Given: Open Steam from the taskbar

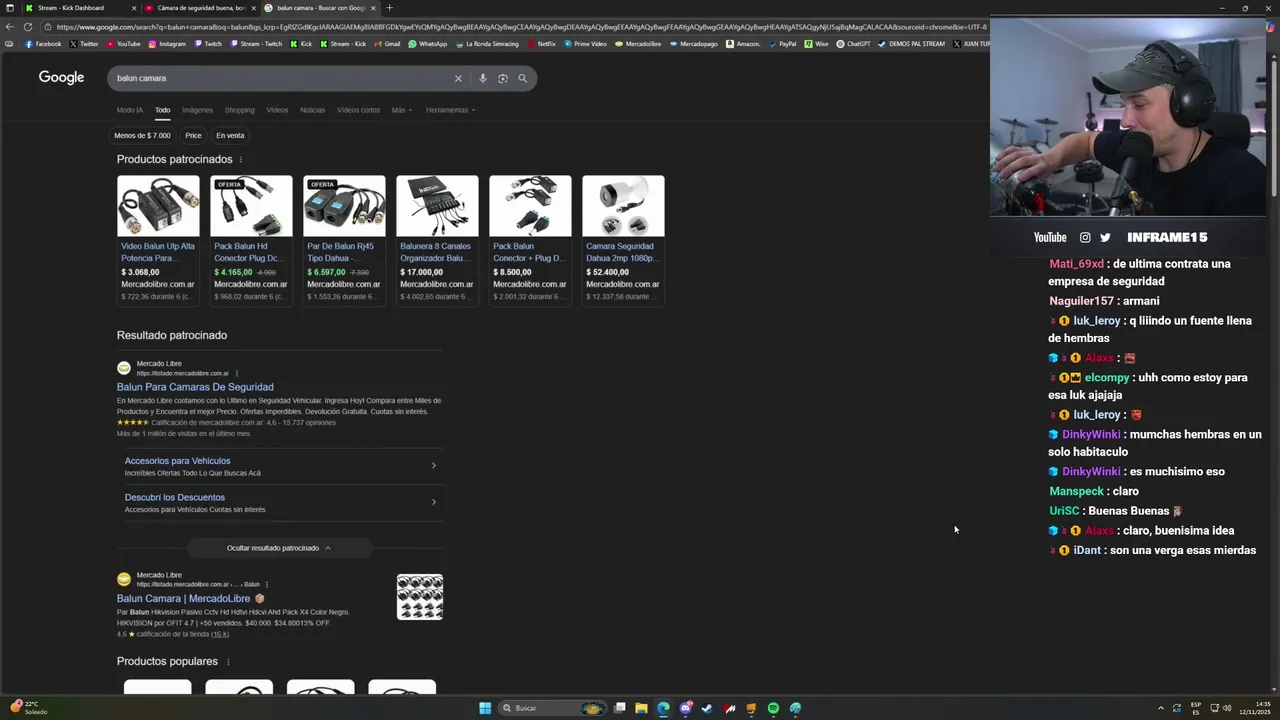Looking at the screenshot, I should point(707,708).
